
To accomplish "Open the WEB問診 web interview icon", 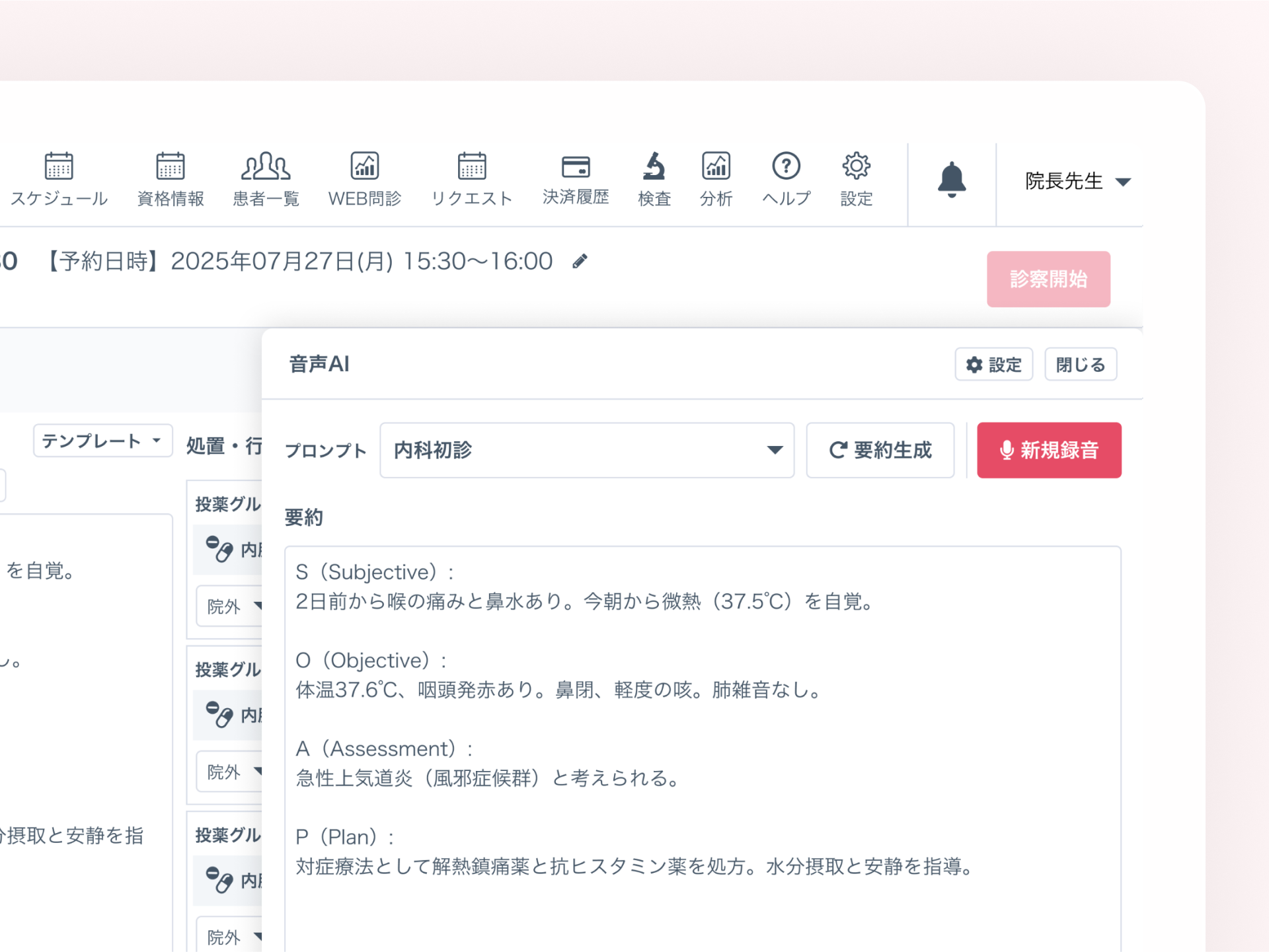I will point(364,166).
